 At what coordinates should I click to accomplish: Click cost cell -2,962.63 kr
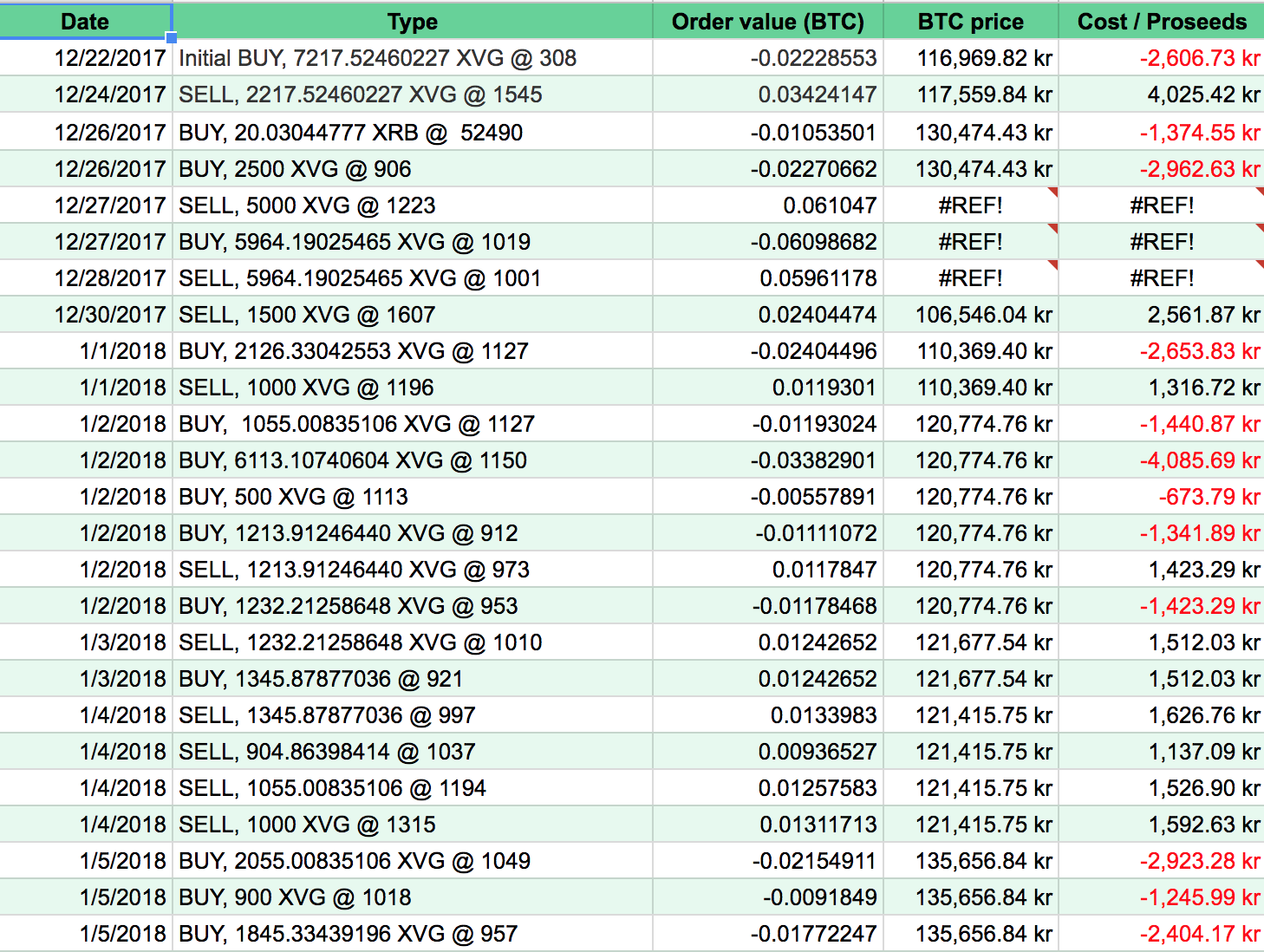click(1162, 169)
